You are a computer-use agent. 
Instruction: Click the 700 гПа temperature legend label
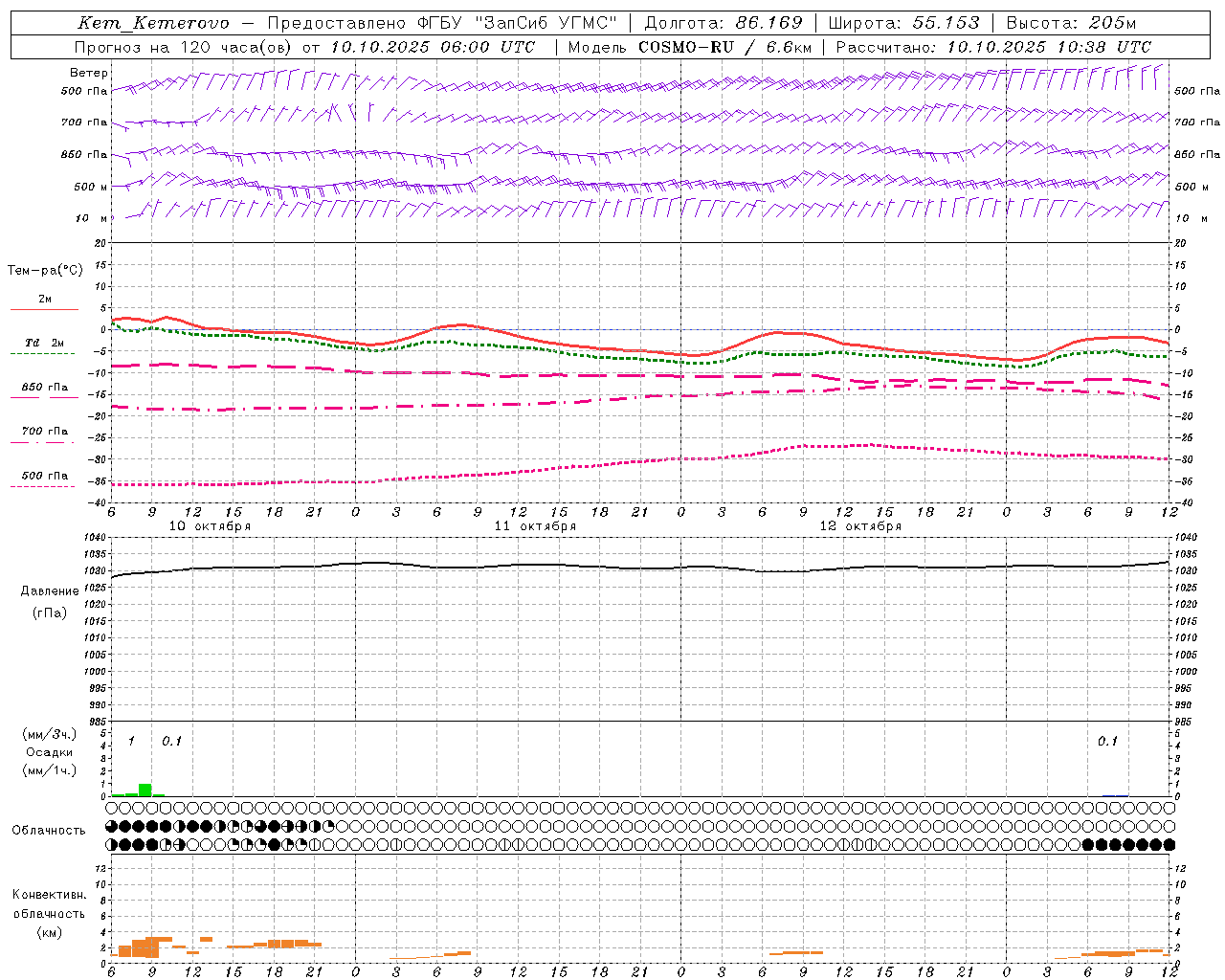[x=45, y=431]
